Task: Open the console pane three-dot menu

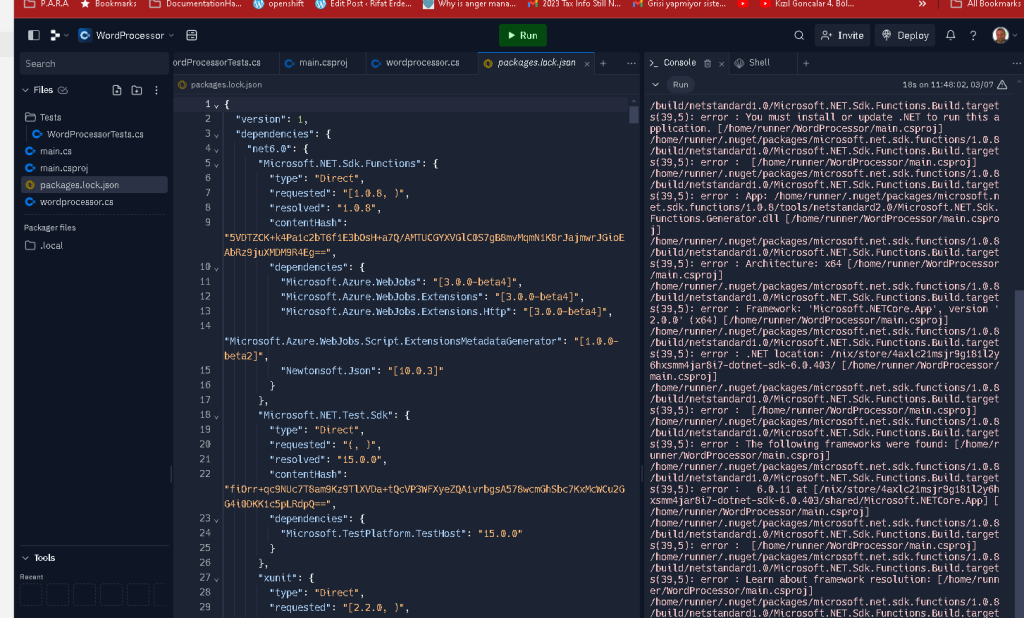Action: click(x=1016, y=63)
